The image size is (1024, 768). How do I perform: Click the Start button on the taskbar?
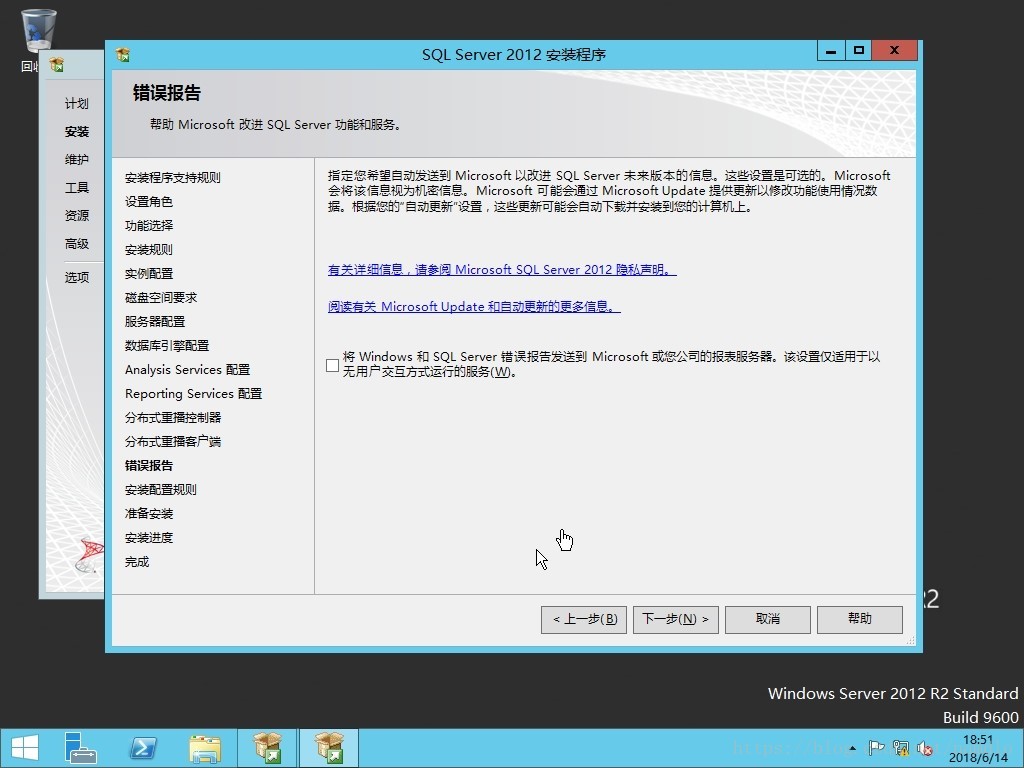point(25,748)
